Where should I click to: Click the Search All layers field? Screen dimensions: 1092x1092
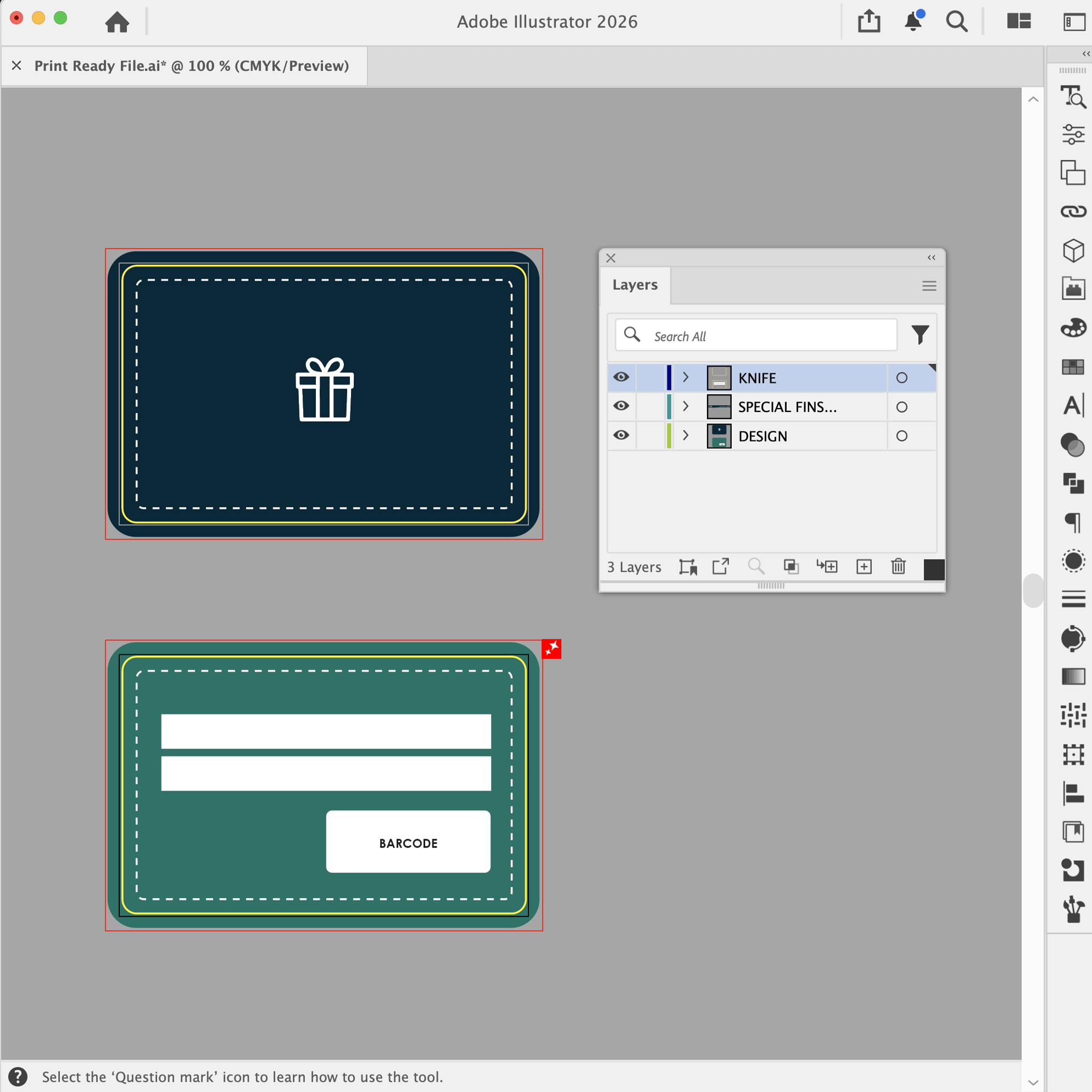pos(756,335)
